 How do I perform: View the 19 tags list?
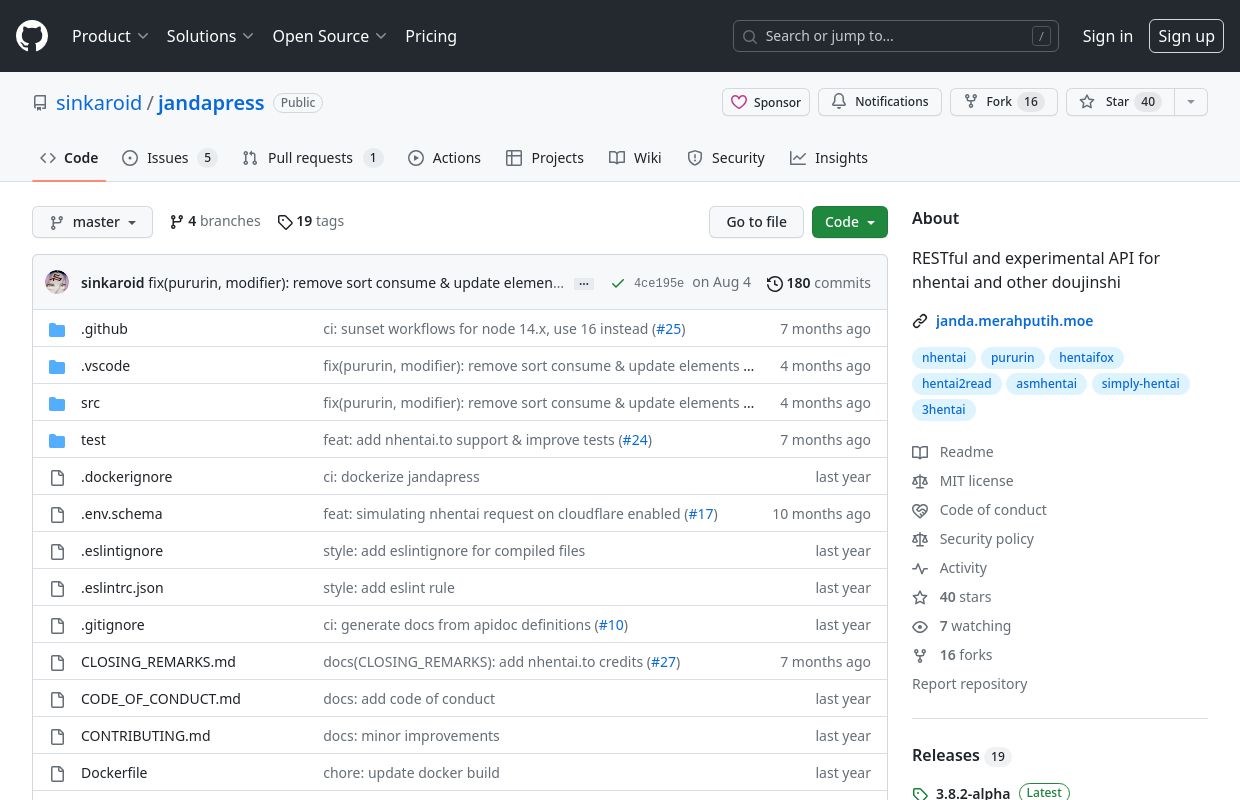pyautogui.click(x=311, y=221)
